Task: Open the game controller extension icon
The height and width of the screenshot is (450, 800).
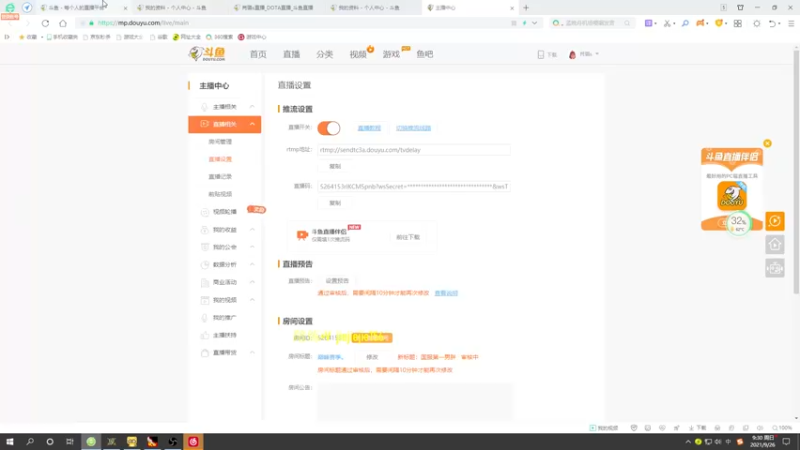Action: click(x=701, y=23)
